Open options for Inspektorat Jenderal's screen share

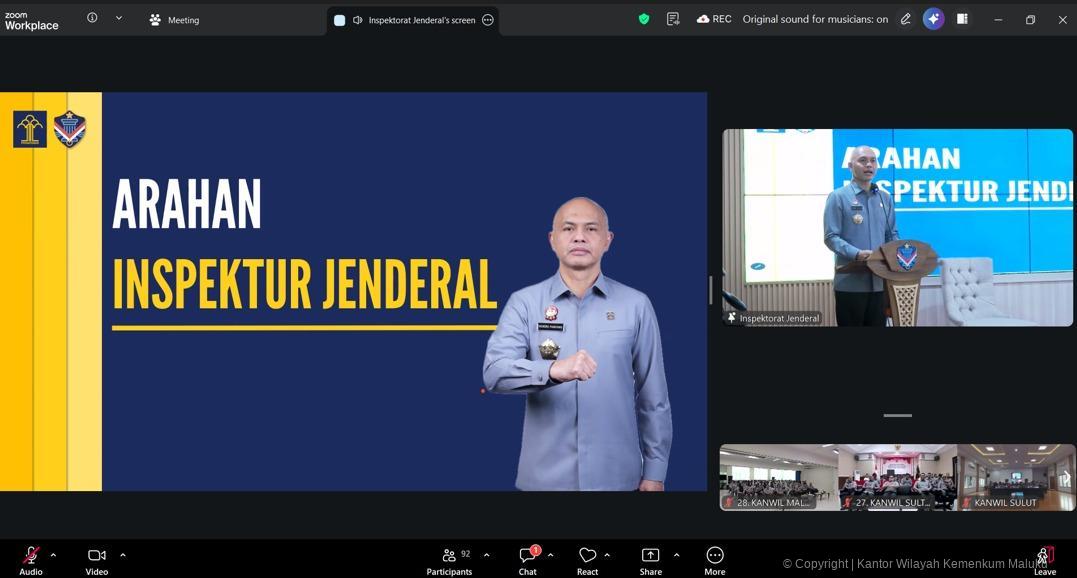[x=488, y=20]
